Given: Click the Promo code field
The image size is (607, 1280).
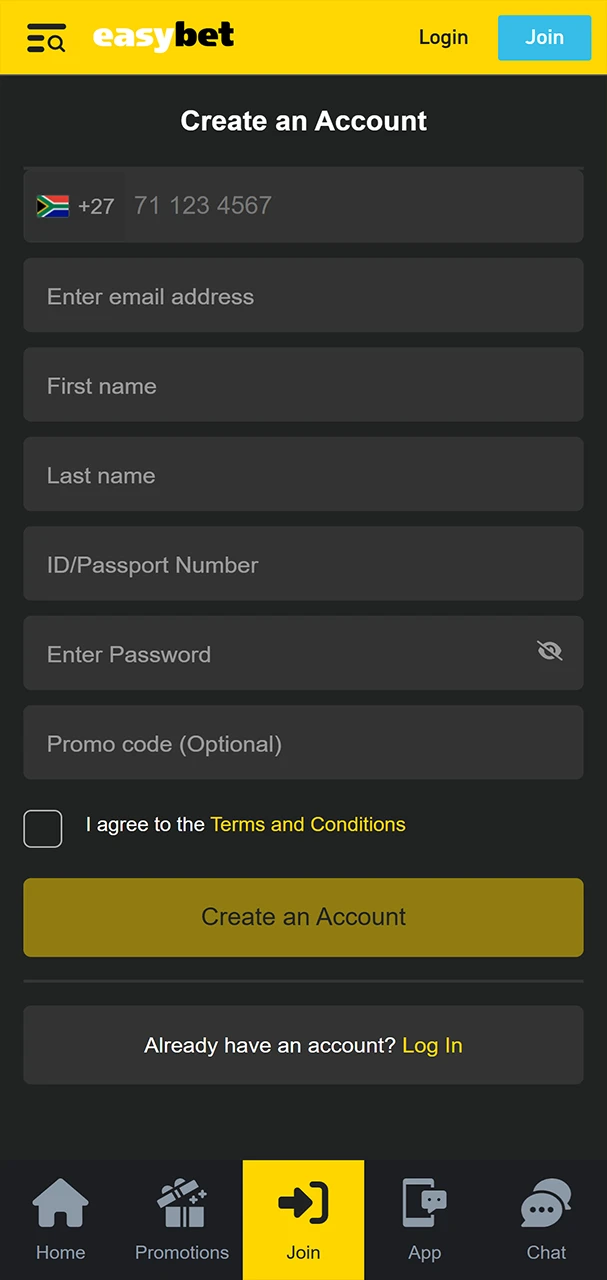Looking at the screenshot, I should point(303,743).
